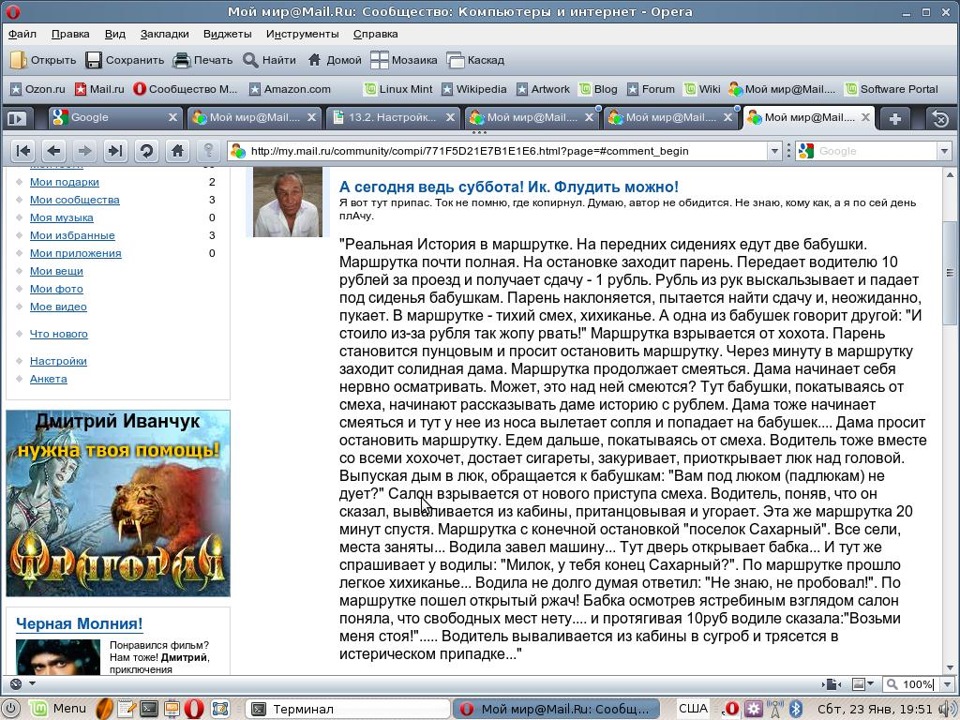Open the Мои подарки sidebar link
Screen dimensions: 960x720
64,182
